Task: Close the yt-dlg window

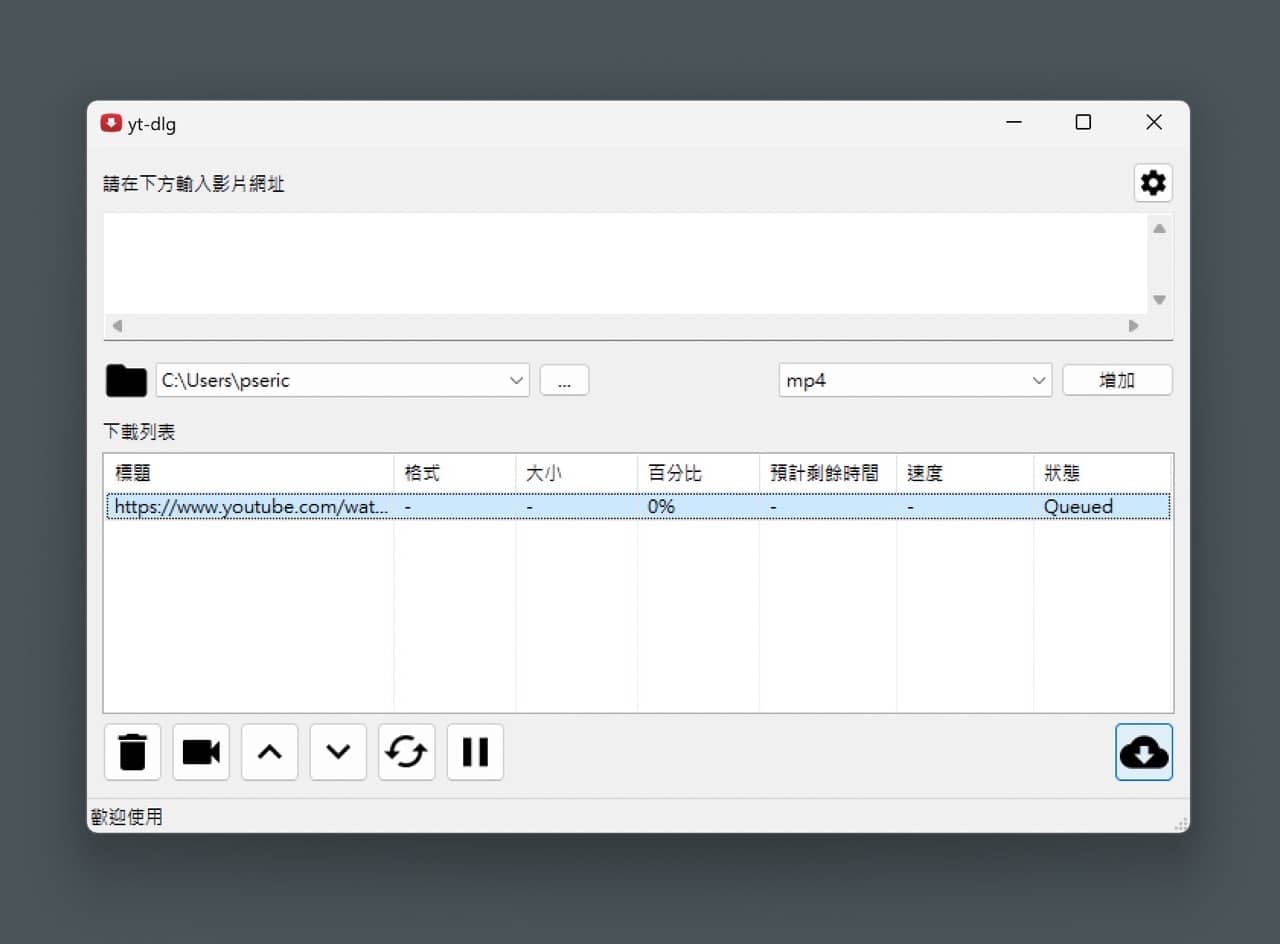Action: click(1154, 123)
